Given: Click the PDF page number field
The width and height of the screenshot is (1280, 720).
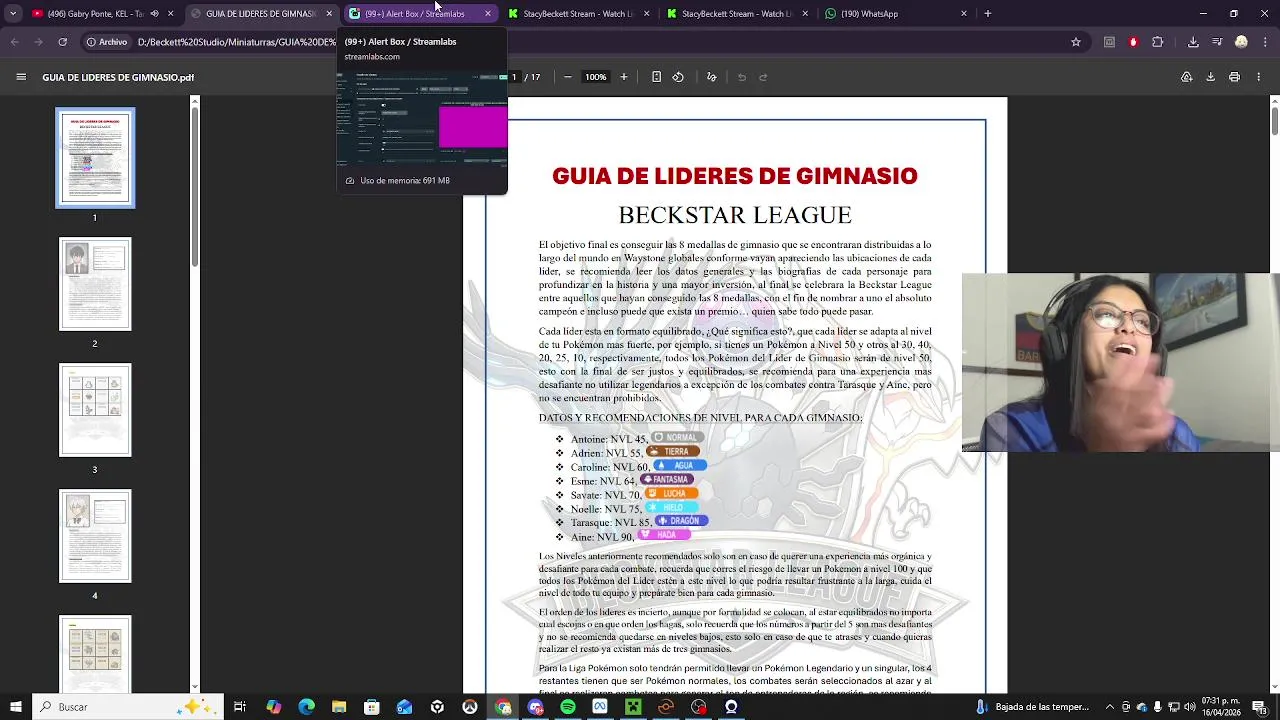Looking at the screenshot, I should [513, 77].
